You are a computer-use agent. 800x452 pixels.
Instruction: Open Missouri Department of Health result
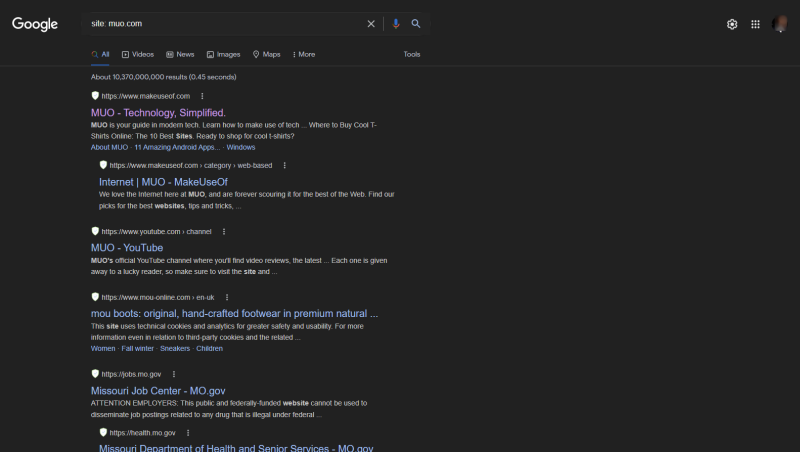click(236, 448)
